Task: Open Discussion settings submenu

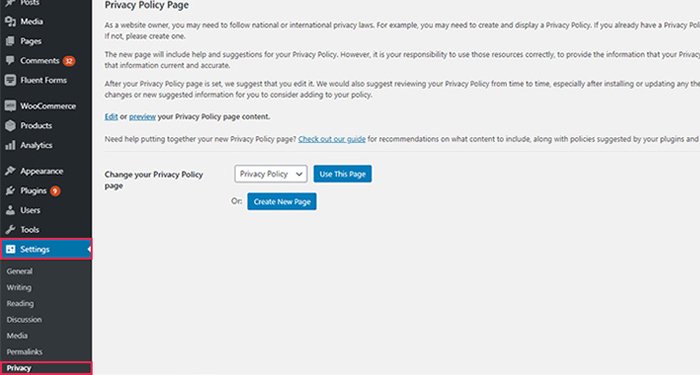Action: tap(24, 319)
